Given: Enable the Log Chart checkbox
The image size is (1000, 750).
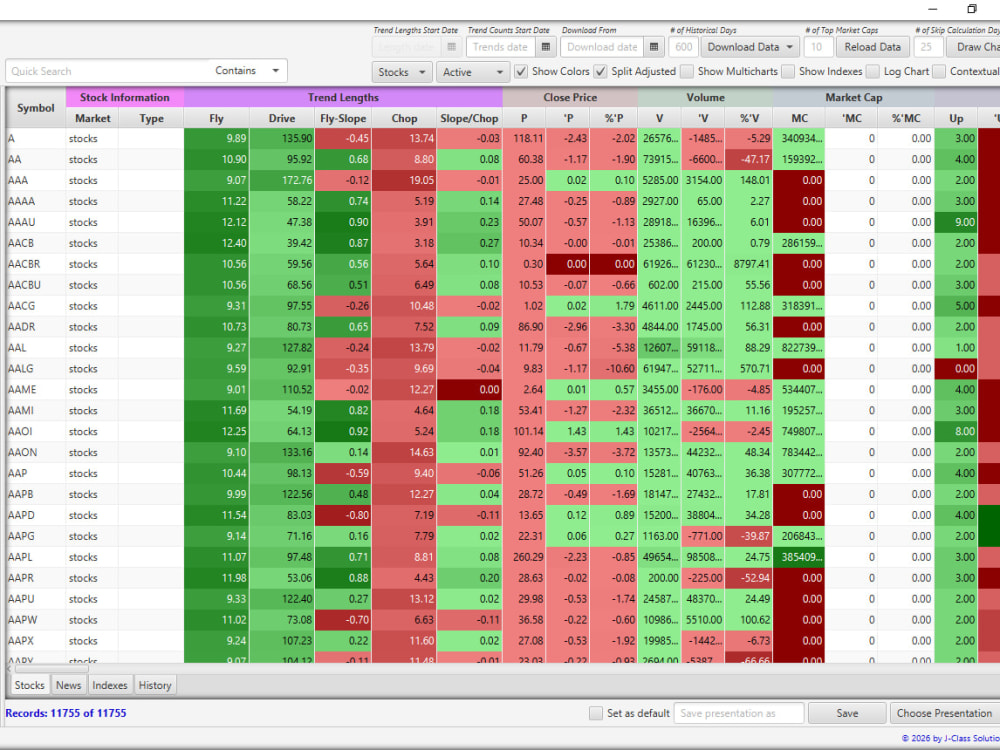Looking at the screenshot, I should tap(873, 71).
